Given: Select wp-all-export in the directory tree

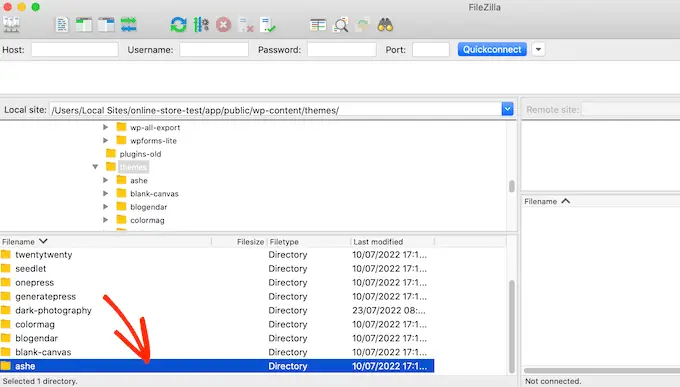Looking at the screenshot, I should (155, 128).
